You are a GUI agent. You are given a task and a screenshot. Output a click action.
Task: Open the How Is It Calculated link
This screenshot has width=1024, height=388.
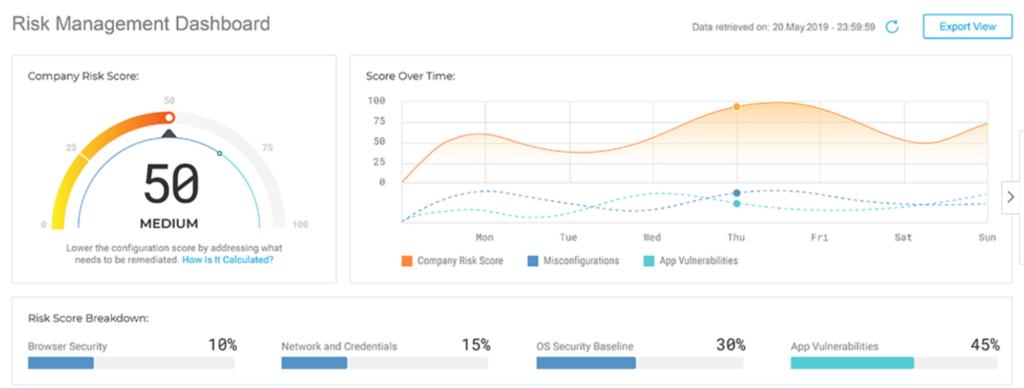[227, 260]
